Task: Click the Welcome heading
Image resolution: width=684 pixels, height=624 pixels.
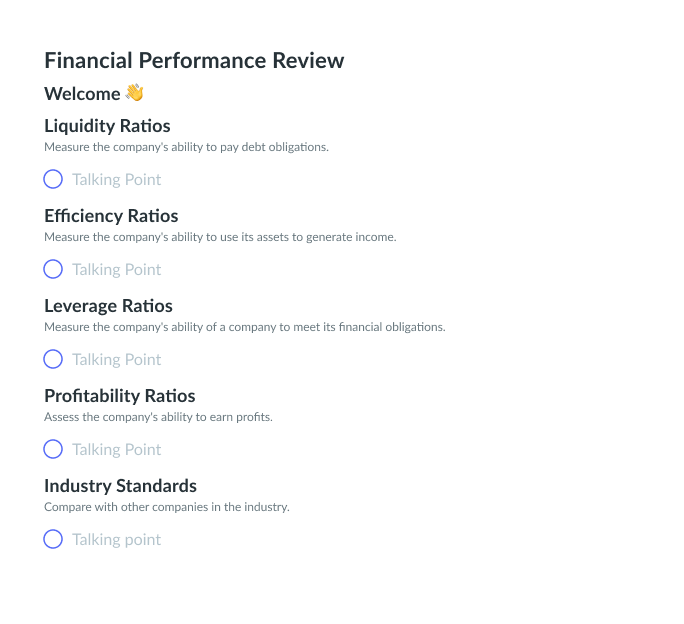Action: (82, 94)
